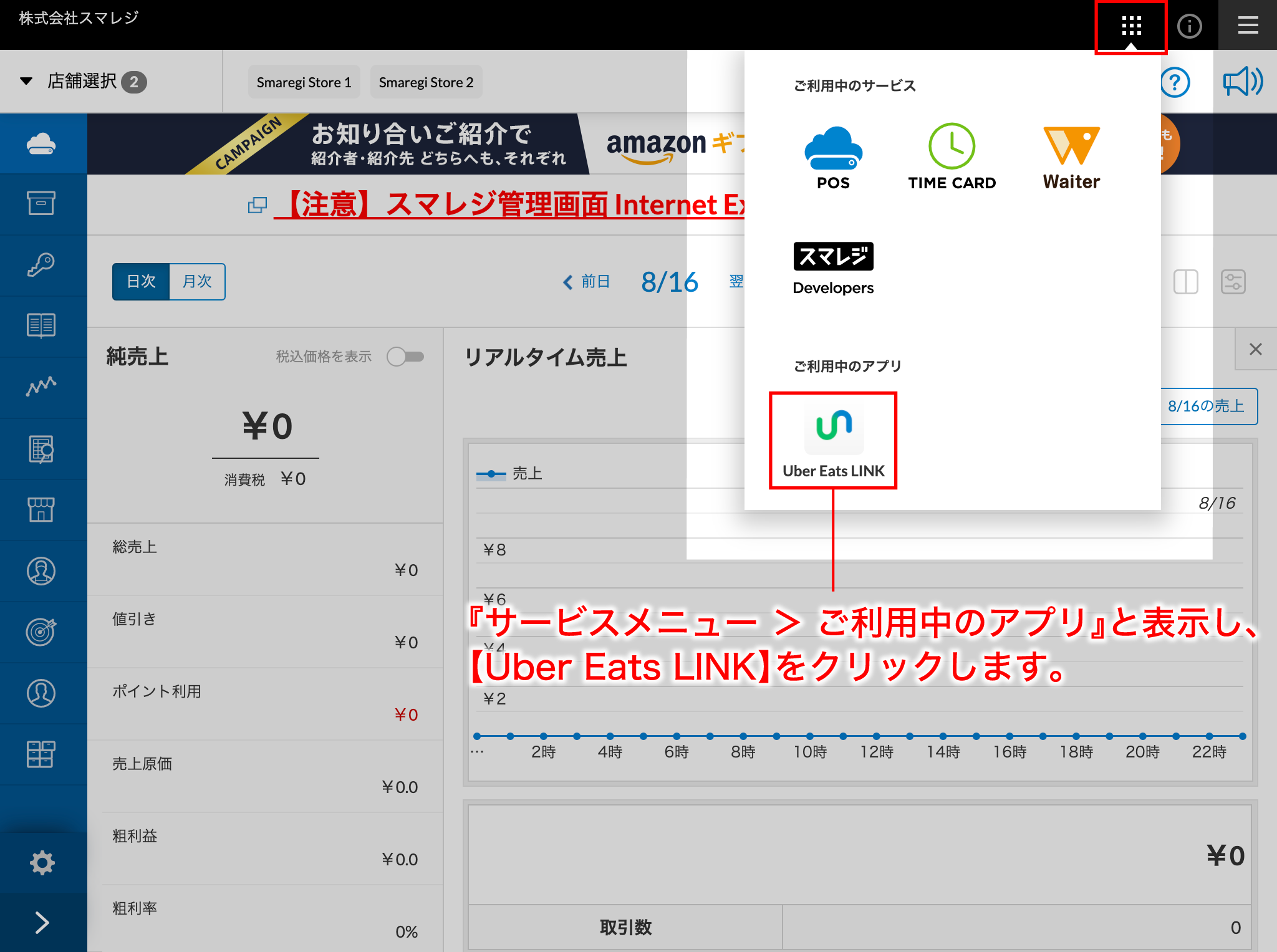Open the archive box icon in sidebar
This screenshot has width=1277, height=952.
[41, 203]
